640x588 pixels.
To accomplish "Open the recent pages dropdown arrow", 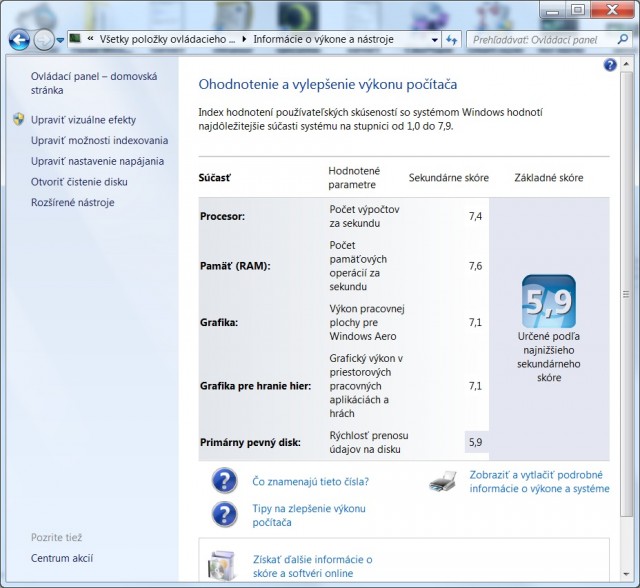I will [61, 41].
